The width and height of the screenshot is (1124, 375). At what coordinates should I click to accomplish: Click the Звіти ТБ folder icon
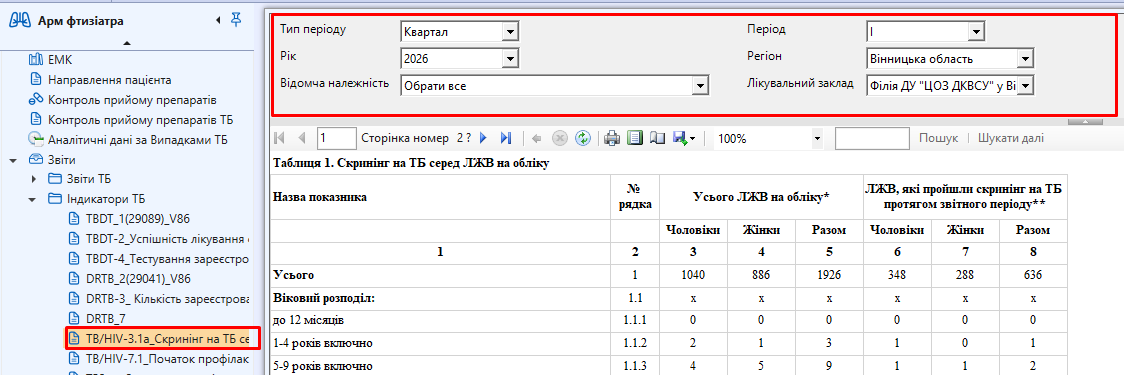coord(55,179)
